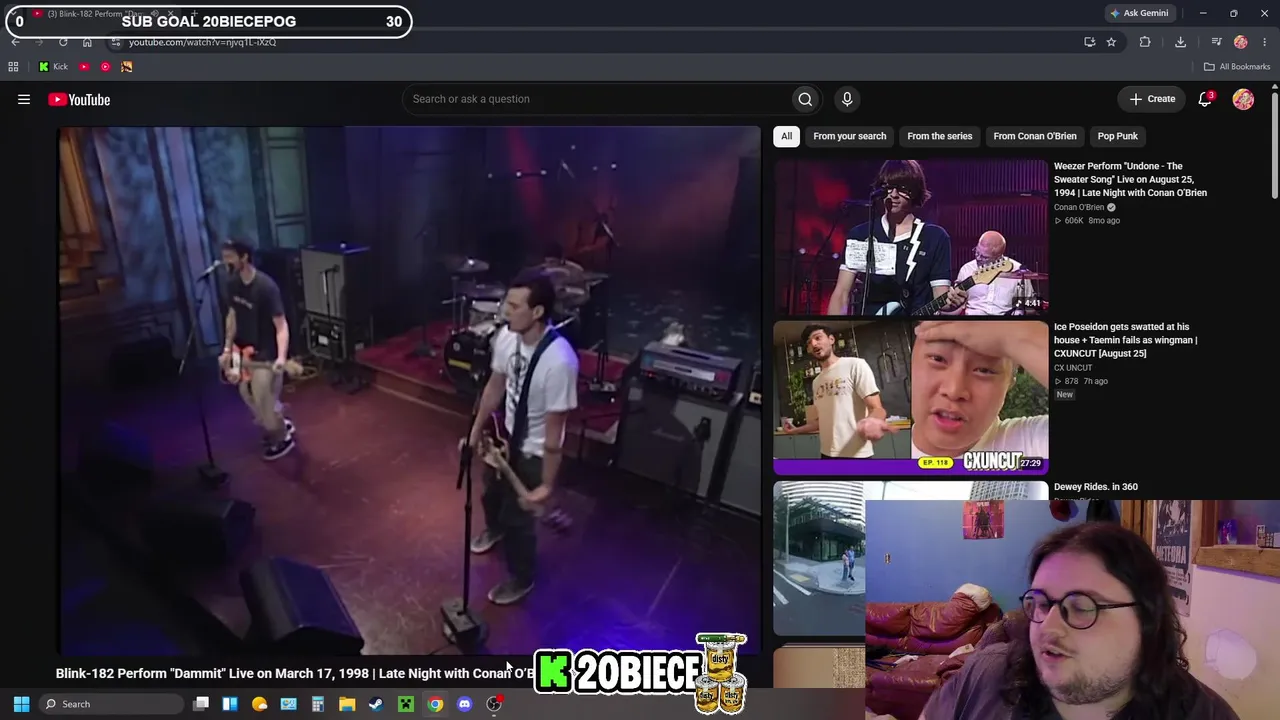
Task: Open the YouTube Music bookmark
Action: click(105, 67)
